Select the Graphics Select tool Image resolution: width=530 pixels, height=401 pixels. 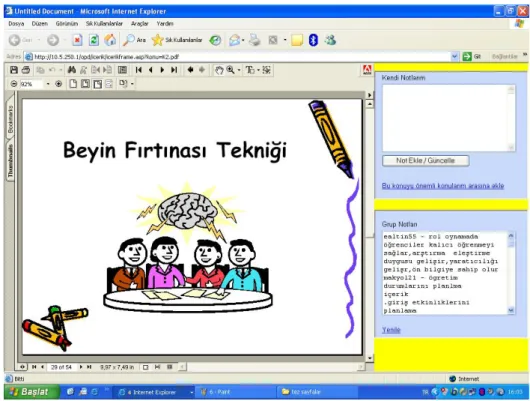[267, 70]
